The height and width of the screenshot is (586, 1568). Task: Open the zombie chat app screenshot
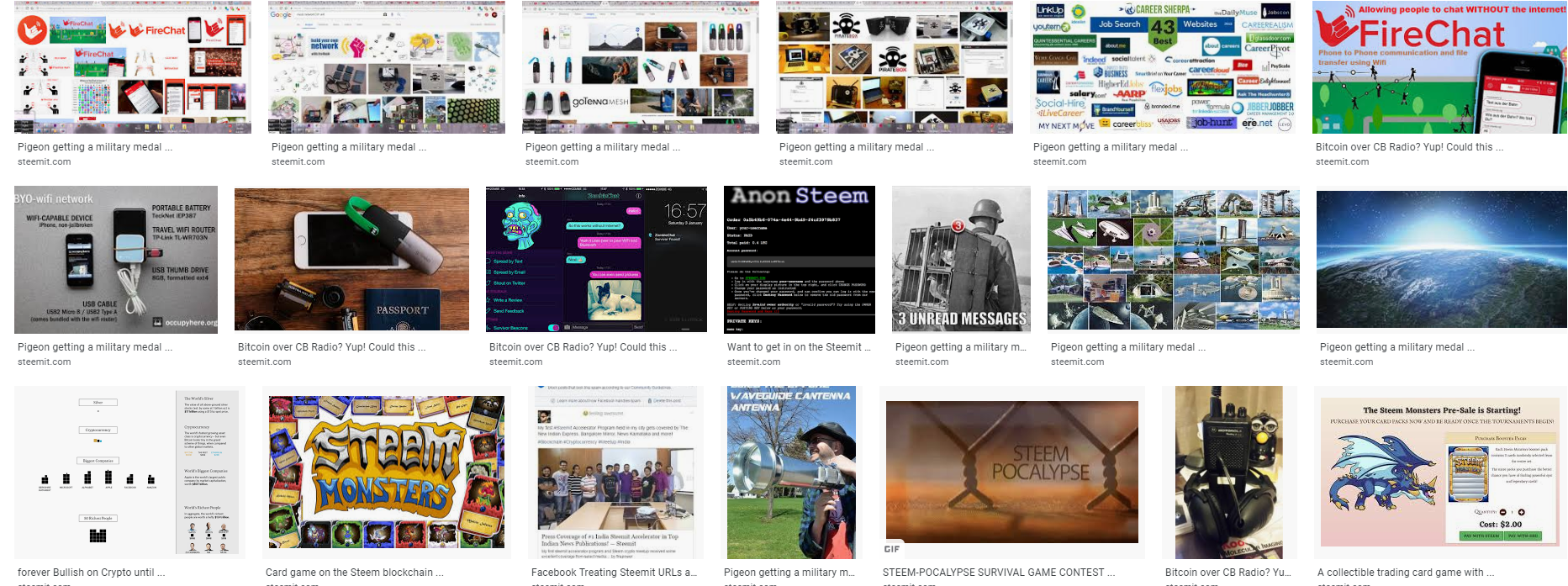596,260
